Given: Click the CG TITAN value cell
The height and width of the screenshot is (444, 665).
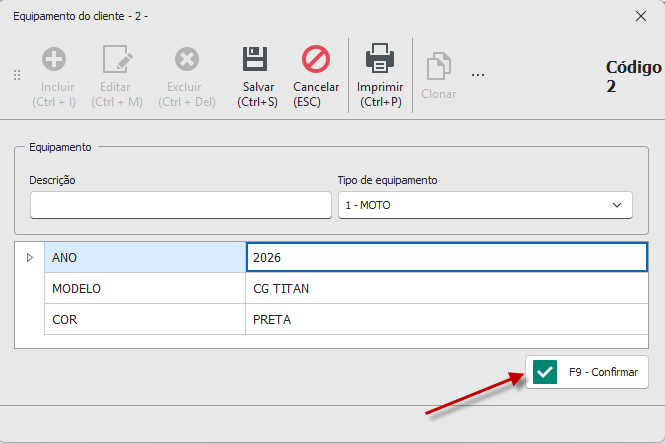Looking at the screenshot, I should tap(447, 288).
